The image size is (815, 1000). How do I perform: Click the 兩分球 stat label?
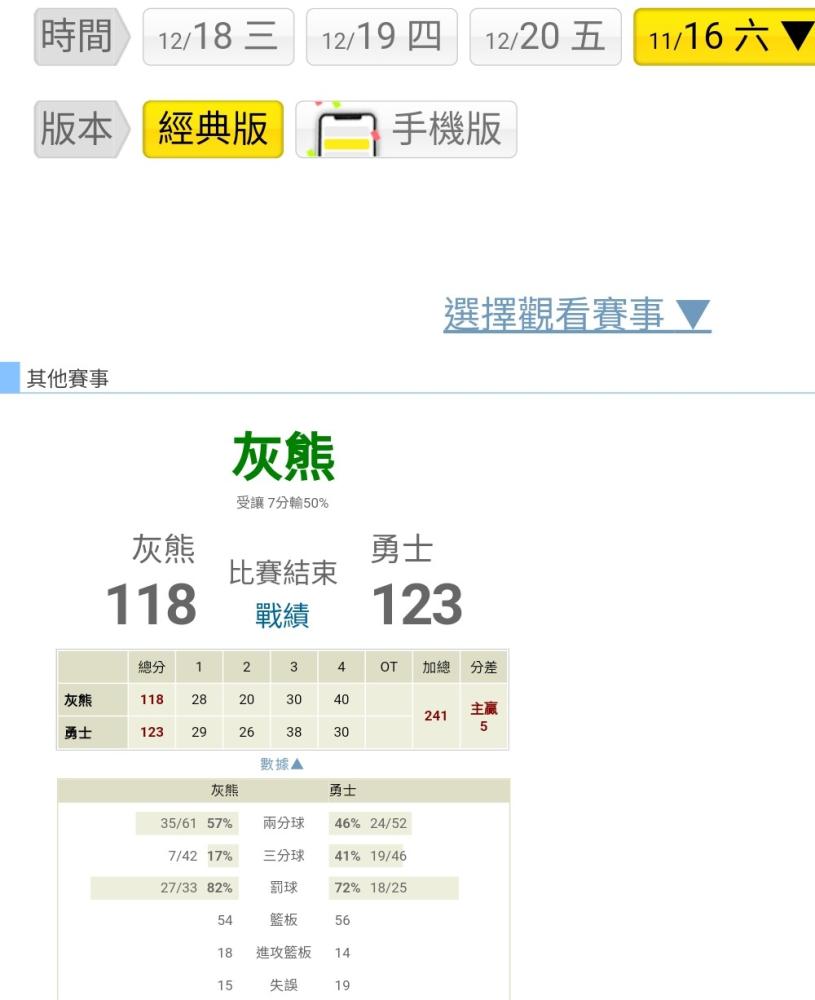(284, 823)
